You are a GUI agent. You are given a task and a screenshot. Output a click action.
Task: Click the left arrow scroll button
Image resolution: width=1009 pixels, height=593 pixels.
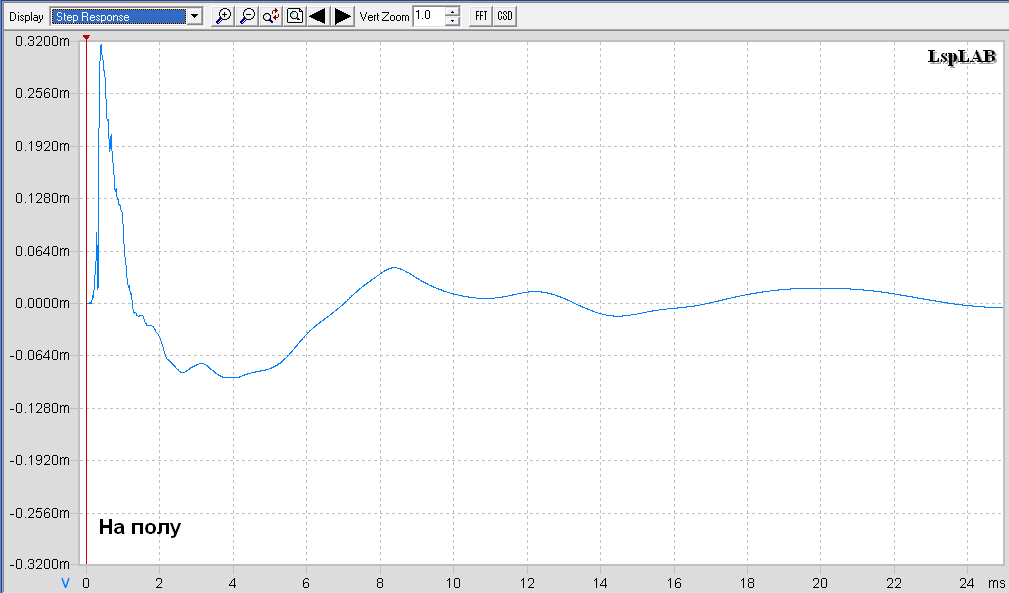click(318, 16)
